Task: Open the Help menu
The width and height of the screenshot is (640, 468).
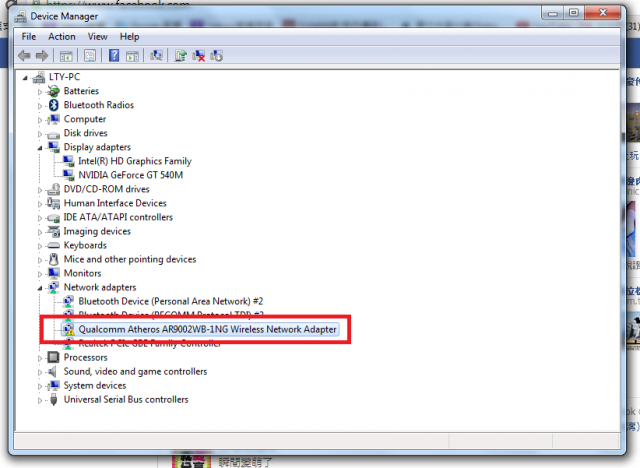Action: 129,37
